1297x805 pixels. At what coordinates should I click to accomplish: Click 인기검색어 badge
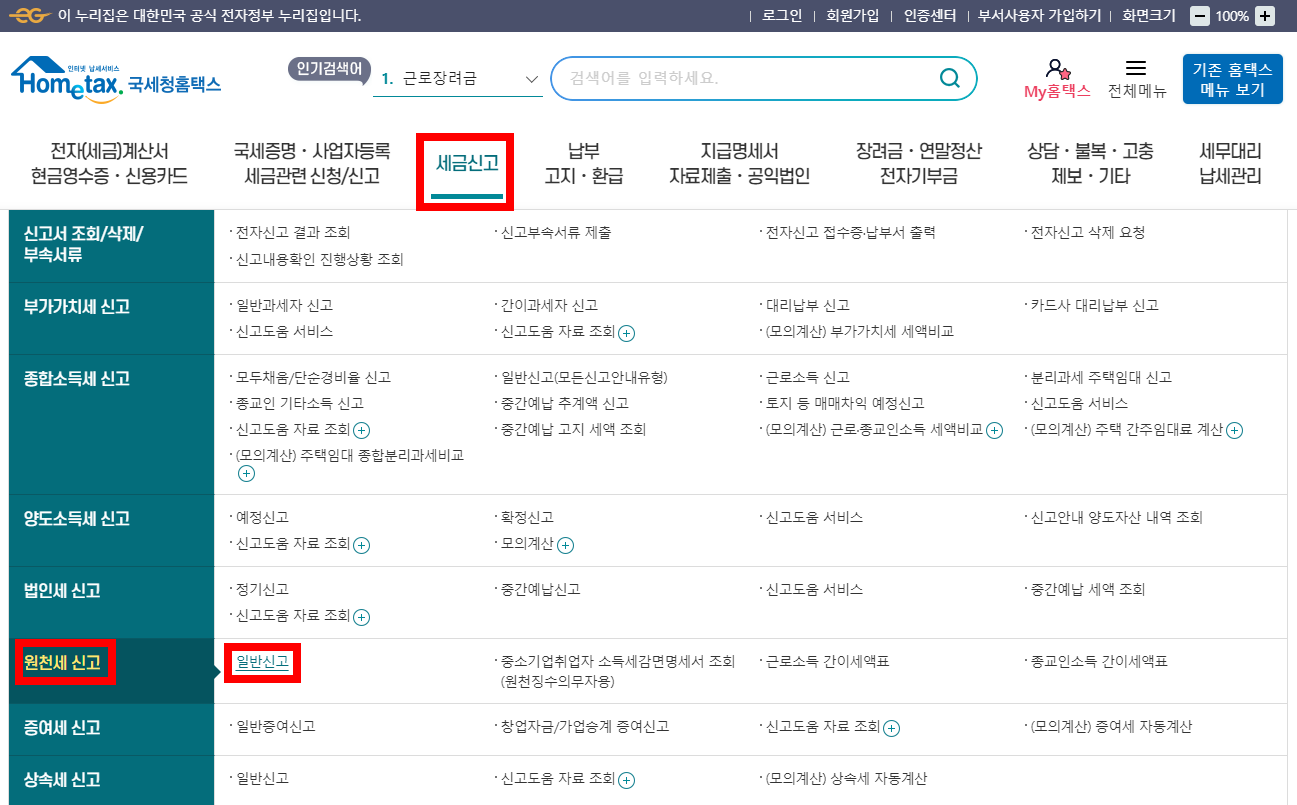coord(329,68)
